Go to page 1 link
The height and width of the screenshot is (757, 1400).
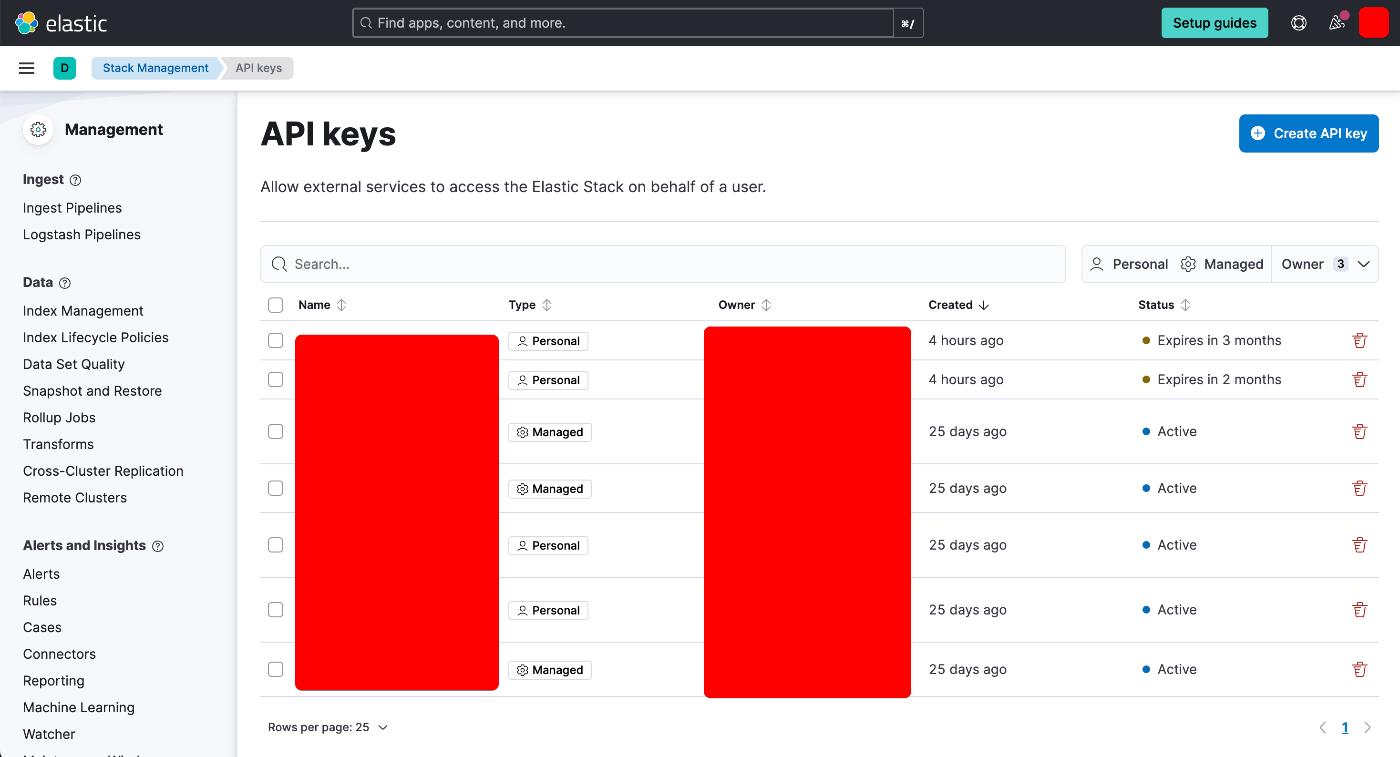1345,727
